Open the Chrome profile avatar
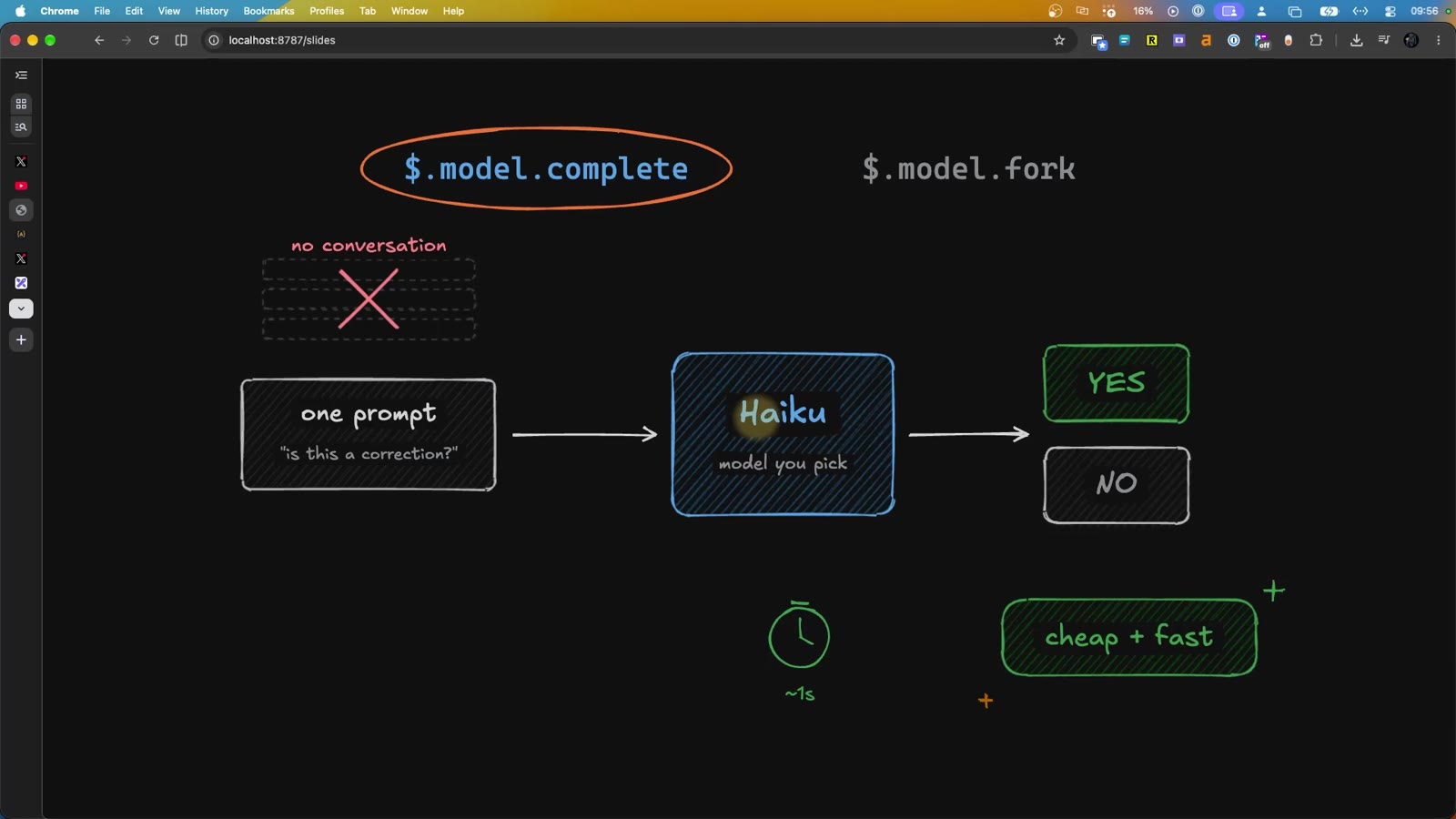 [1411, 40]
